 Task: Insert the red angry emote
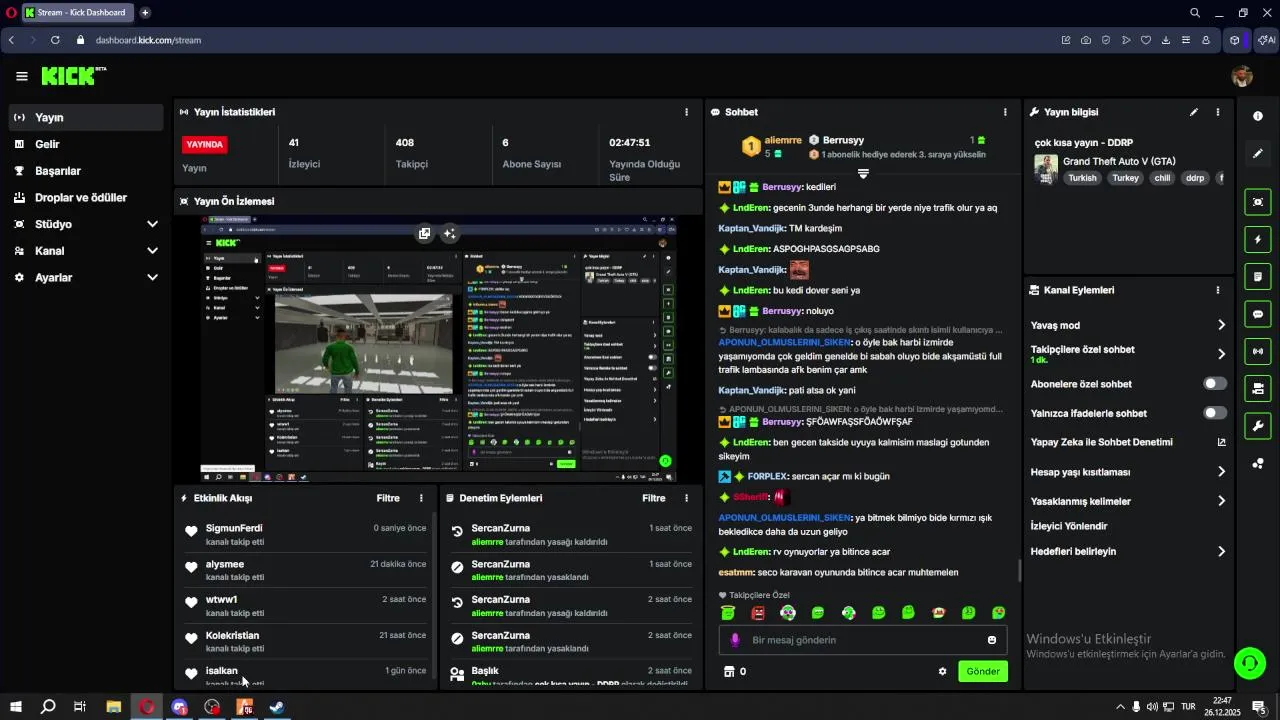coord(758,612)
